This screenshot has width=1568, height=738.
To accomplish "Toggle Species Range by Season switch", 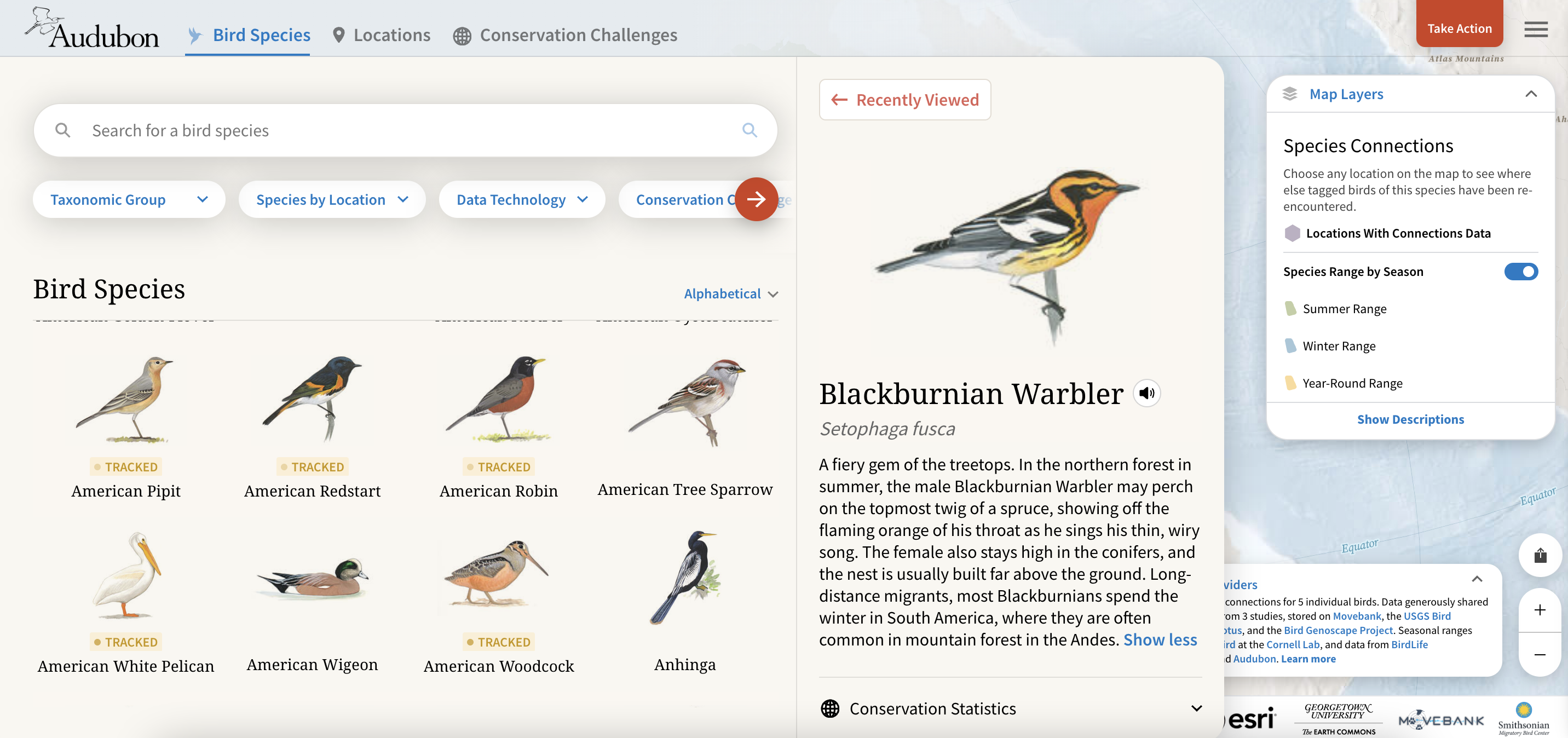I will point(1520,272).
